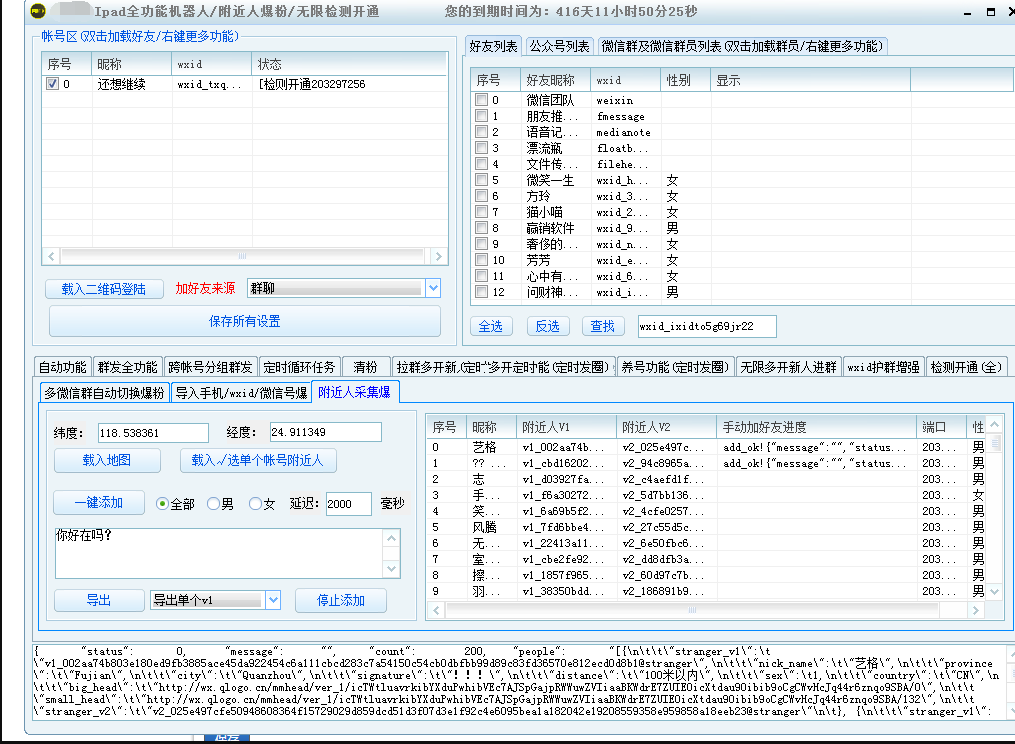
Task: Switch to 公众号列表 tab
Action: pyautogui.click(x=559, y=47)
